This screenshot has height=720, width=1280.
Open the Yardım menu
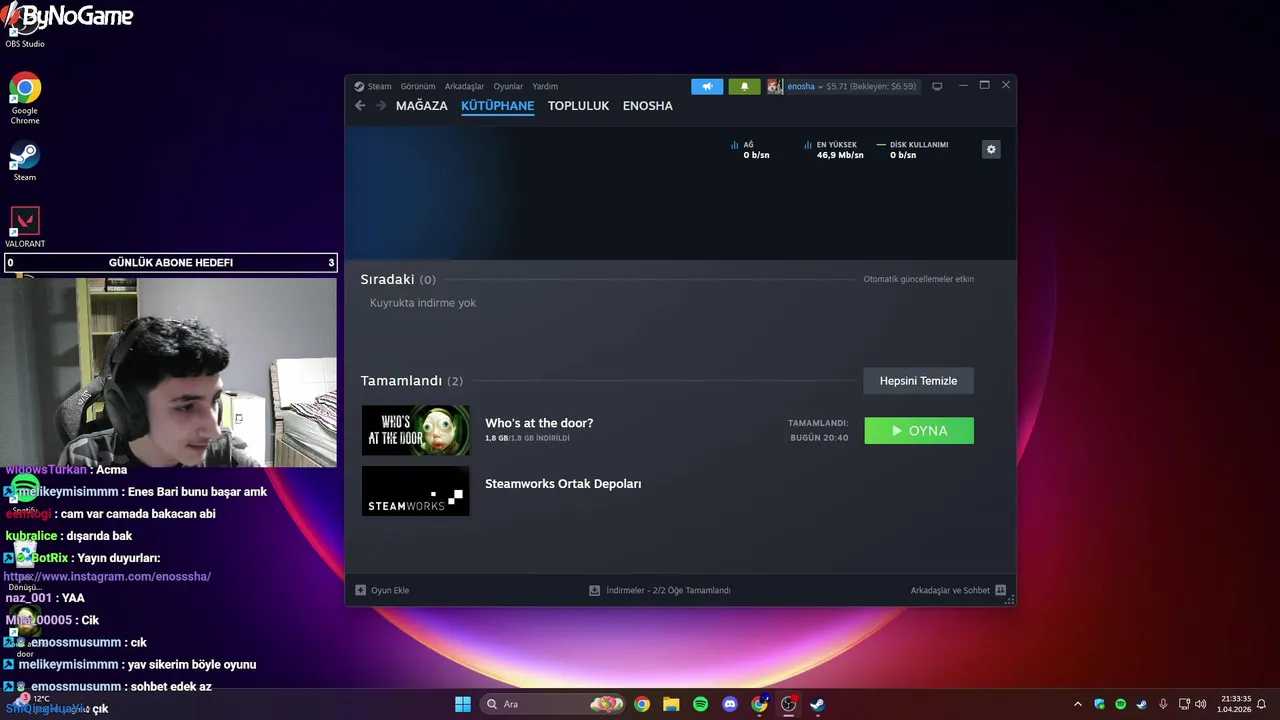545,86
